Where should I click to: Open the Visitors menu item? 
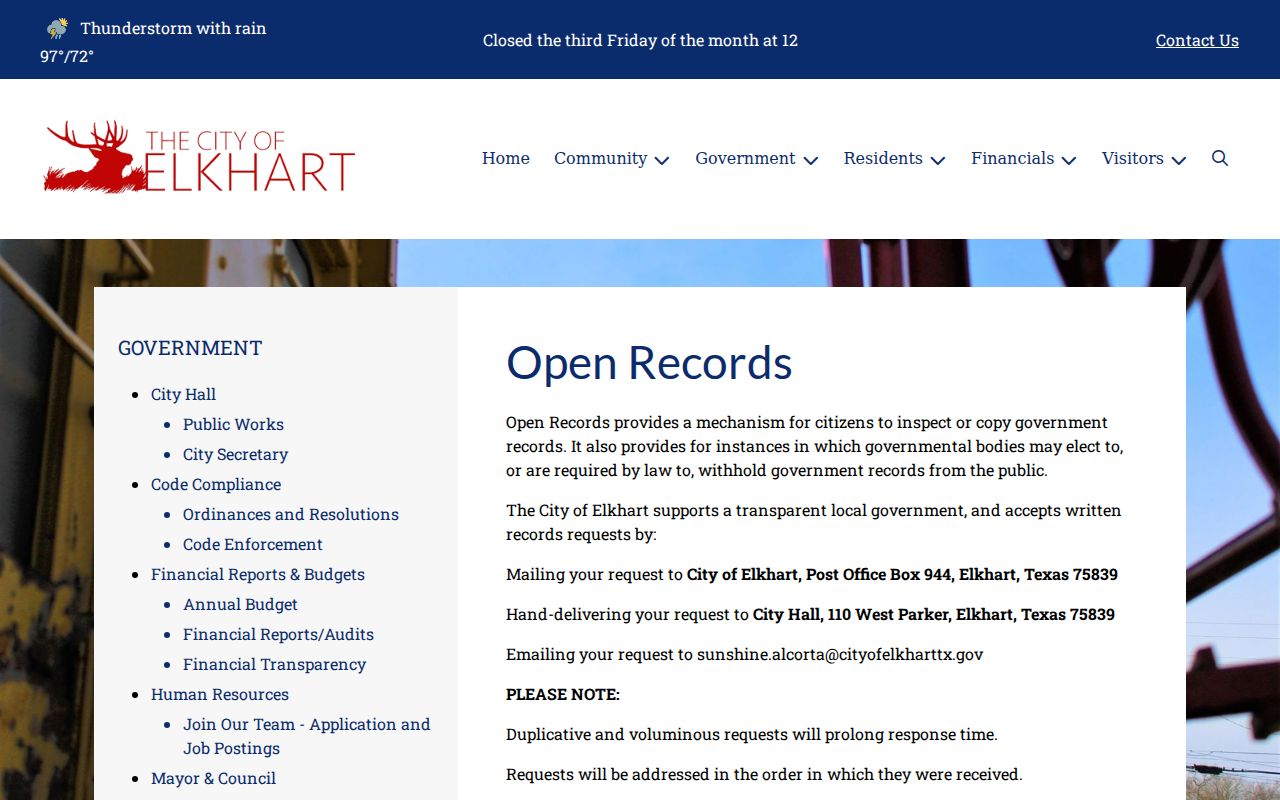(1133, 158)
